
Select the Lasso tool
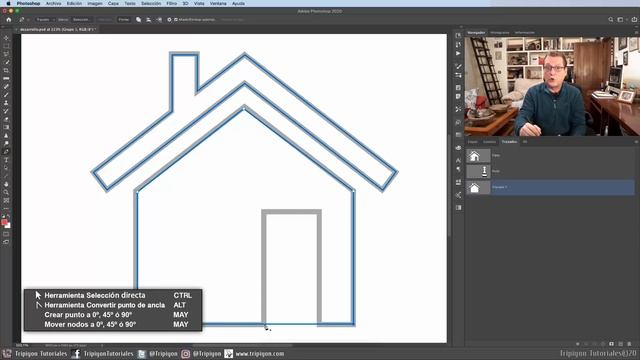(x=6, y=54)
